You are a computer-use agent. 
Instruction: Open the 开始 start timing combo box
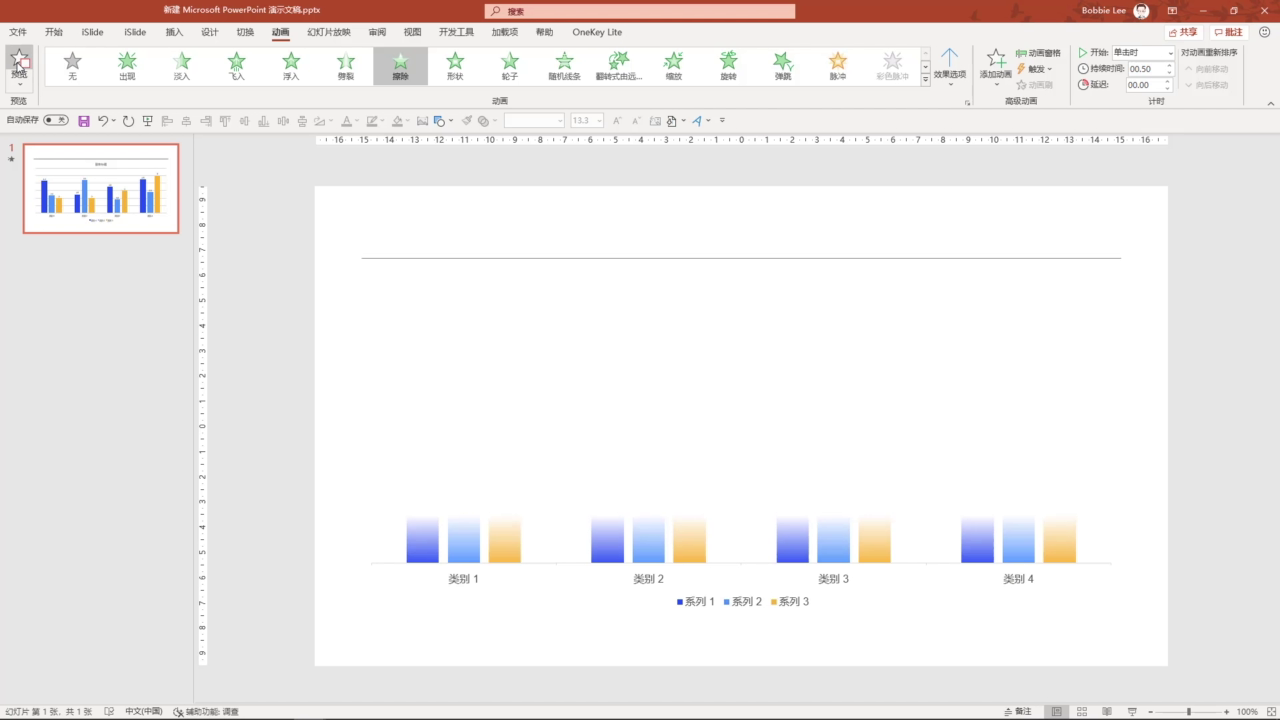tap(1143, 53)
